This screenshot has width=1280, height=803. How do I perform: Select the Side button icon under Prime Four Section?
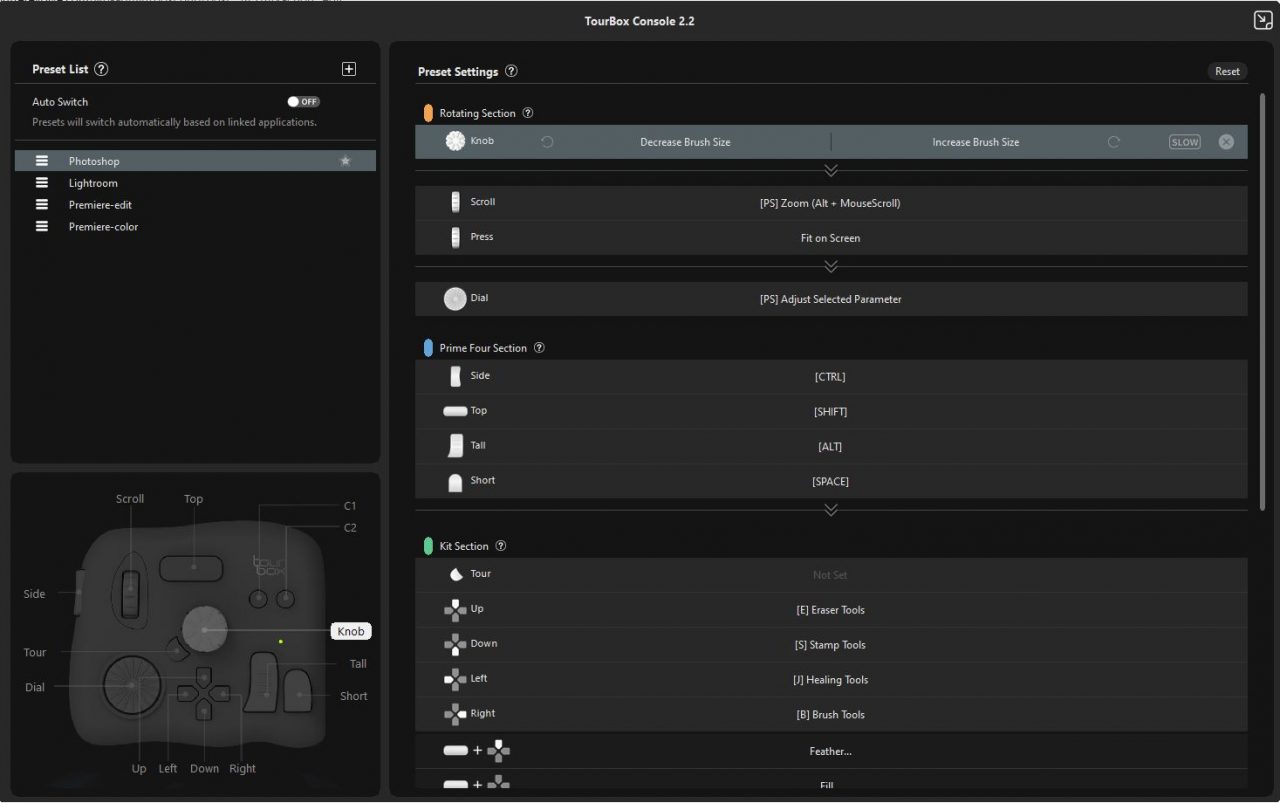click(x=455, y=376)
